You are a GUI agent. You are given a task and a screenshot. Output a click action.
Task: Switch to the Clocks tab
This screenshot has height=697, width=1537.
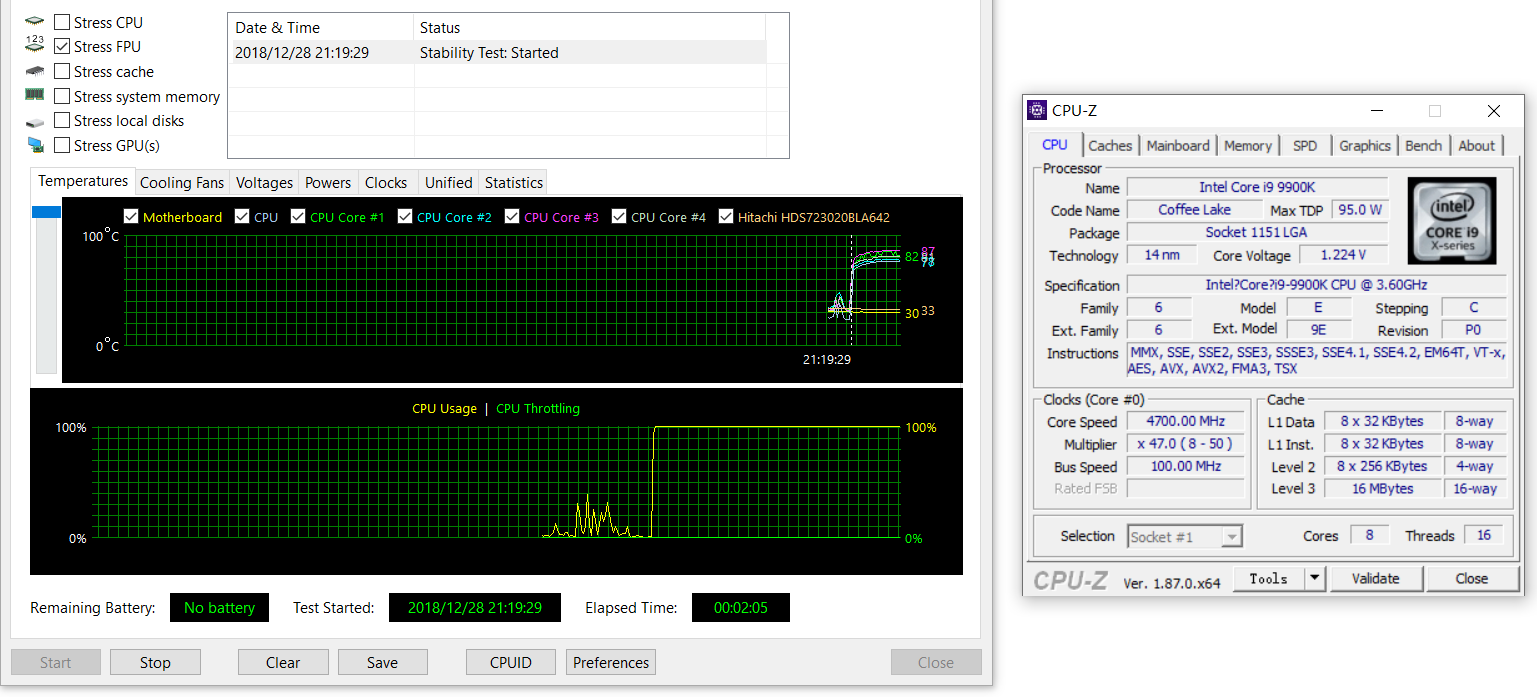[x=386, y=183]
